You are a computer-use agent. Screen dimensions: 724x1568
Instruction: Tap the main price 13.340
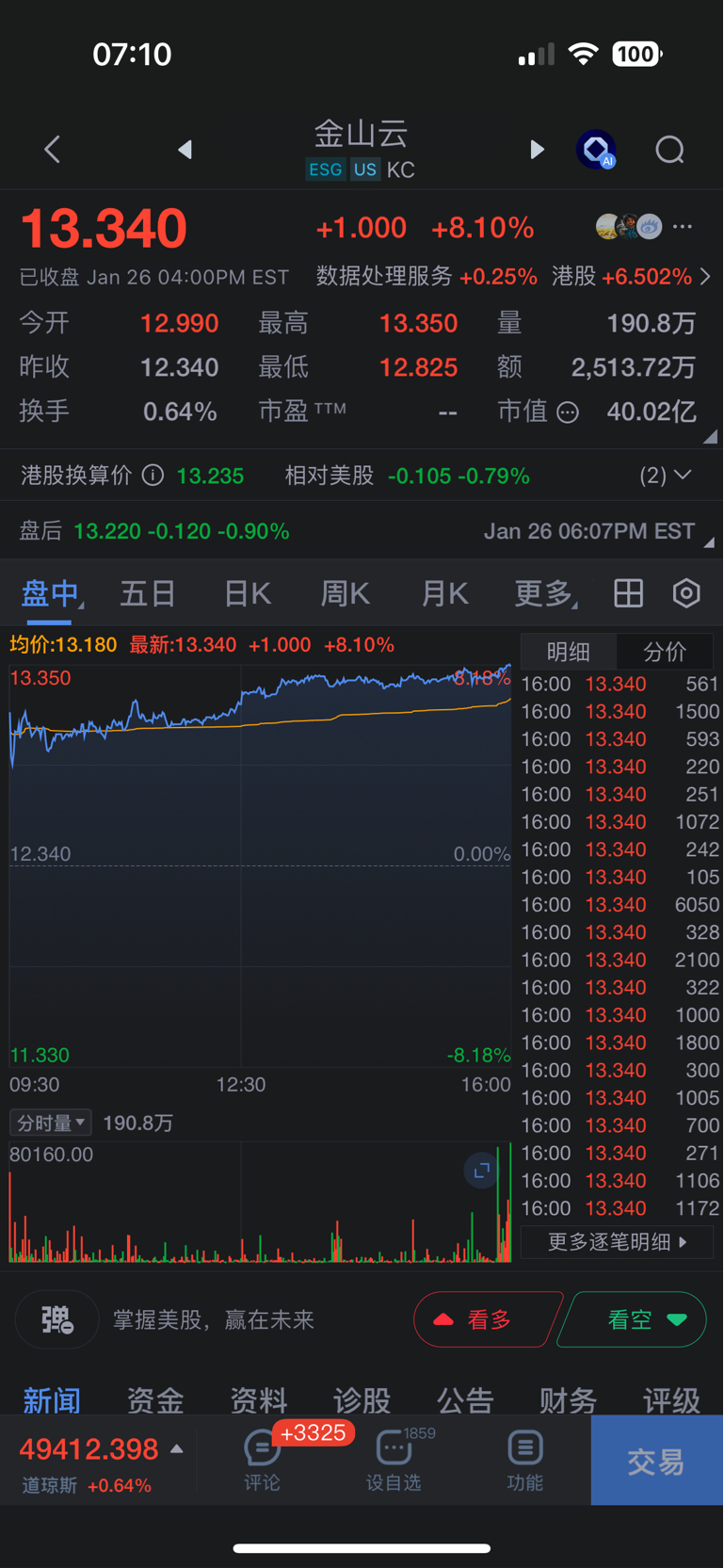click(x=105, y=228)
